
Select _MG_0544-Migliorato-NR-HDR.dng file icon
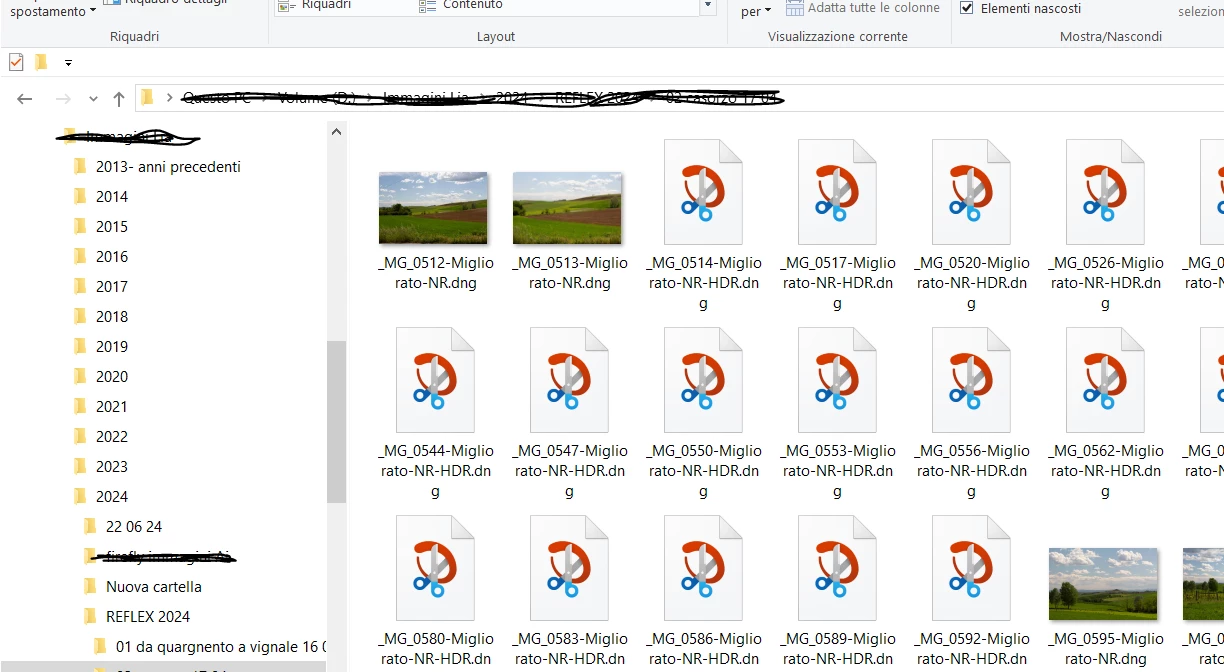tap(435, 380)
